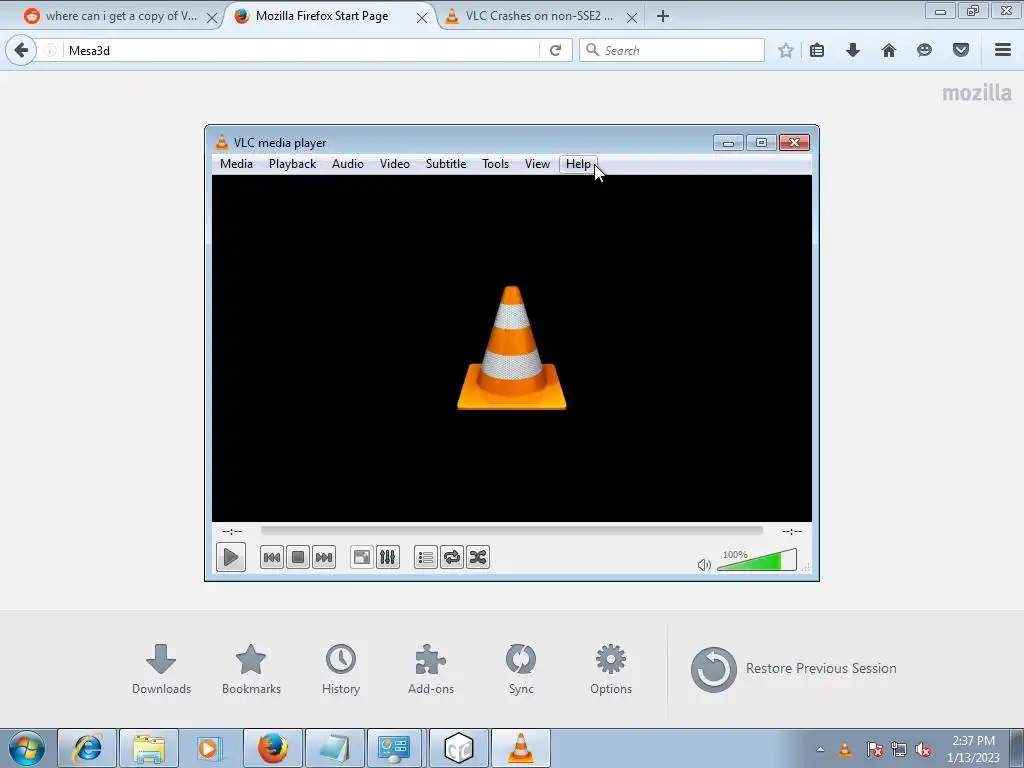Open Add-ons from start page
Image resolution: width=1024 pixels, height=768 pixels.
pos(431,669)
